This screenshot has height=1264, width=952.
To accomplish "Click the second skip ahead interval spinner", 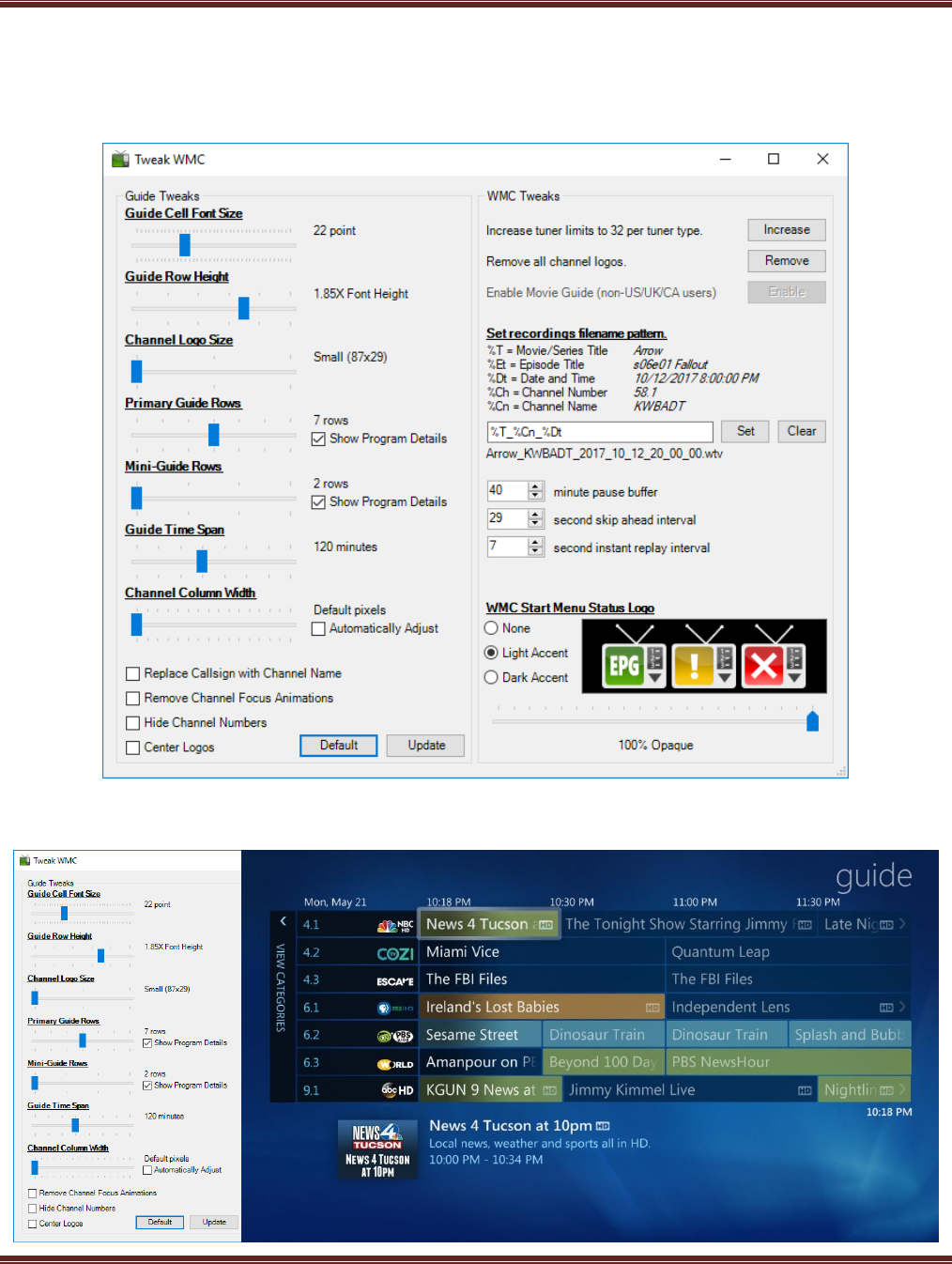I will pos(536,518).
